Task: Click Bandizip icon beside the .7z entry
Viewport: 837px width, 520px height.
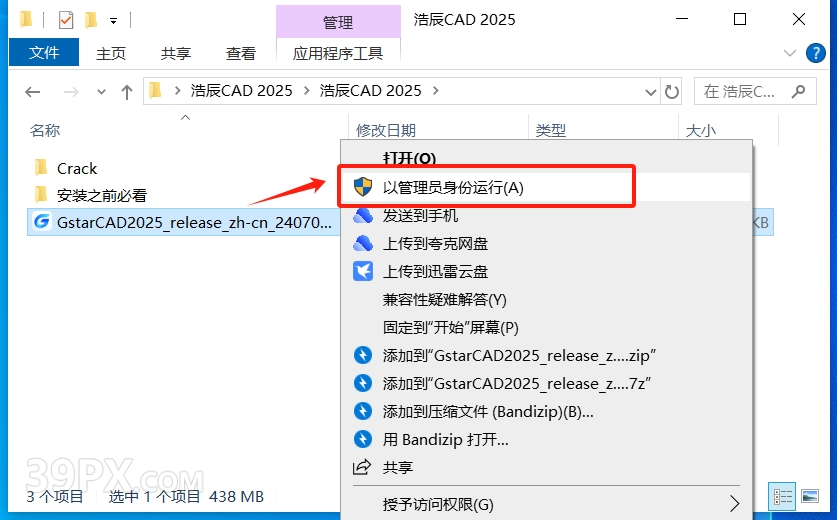Action: point(363,383)
